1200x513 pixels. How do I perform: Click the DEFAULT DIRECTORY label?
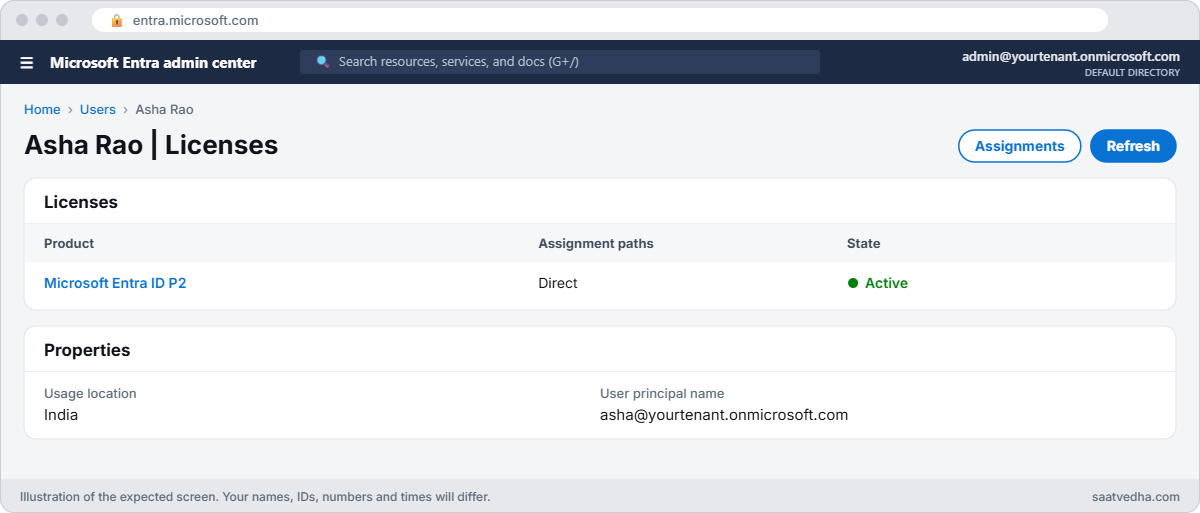click(1132, 73)
